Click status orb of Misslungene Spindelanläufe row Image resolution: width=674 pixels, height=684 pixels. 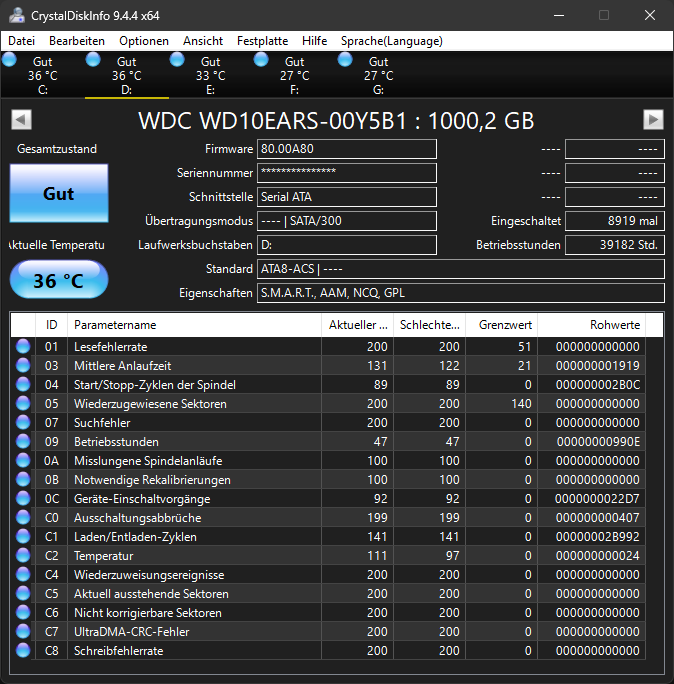tap(23, 460)
